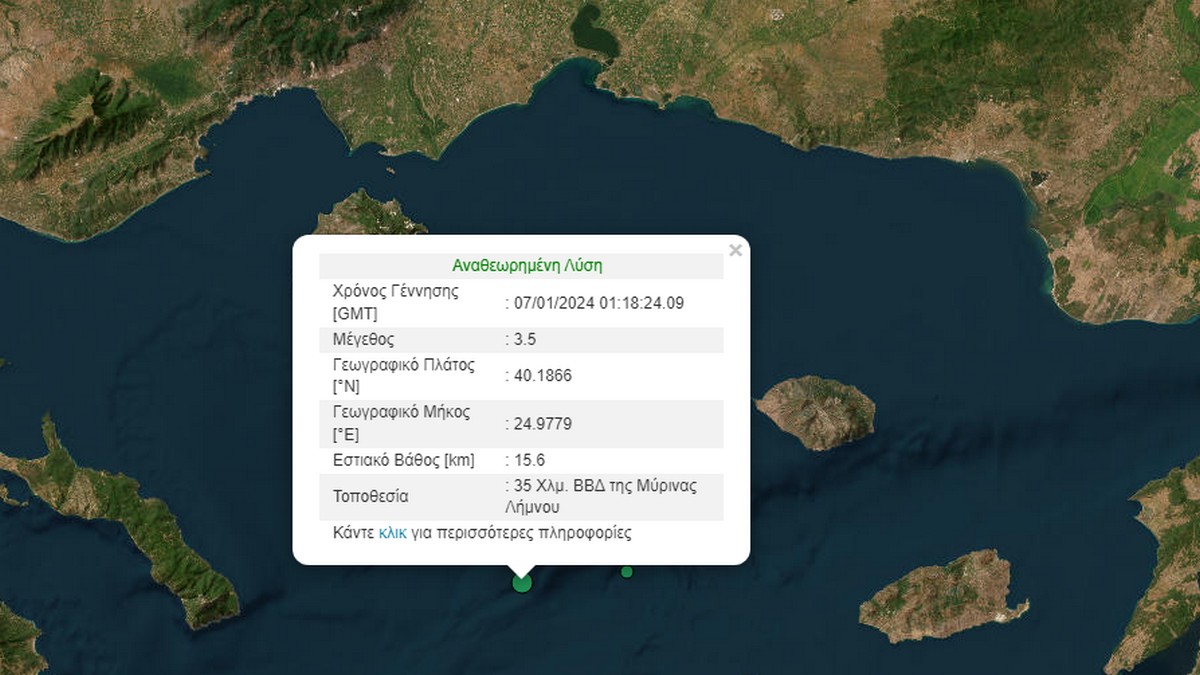Select the longitude value 24.9779
This screenshot has height=675, width=1200.
(542, 423)
